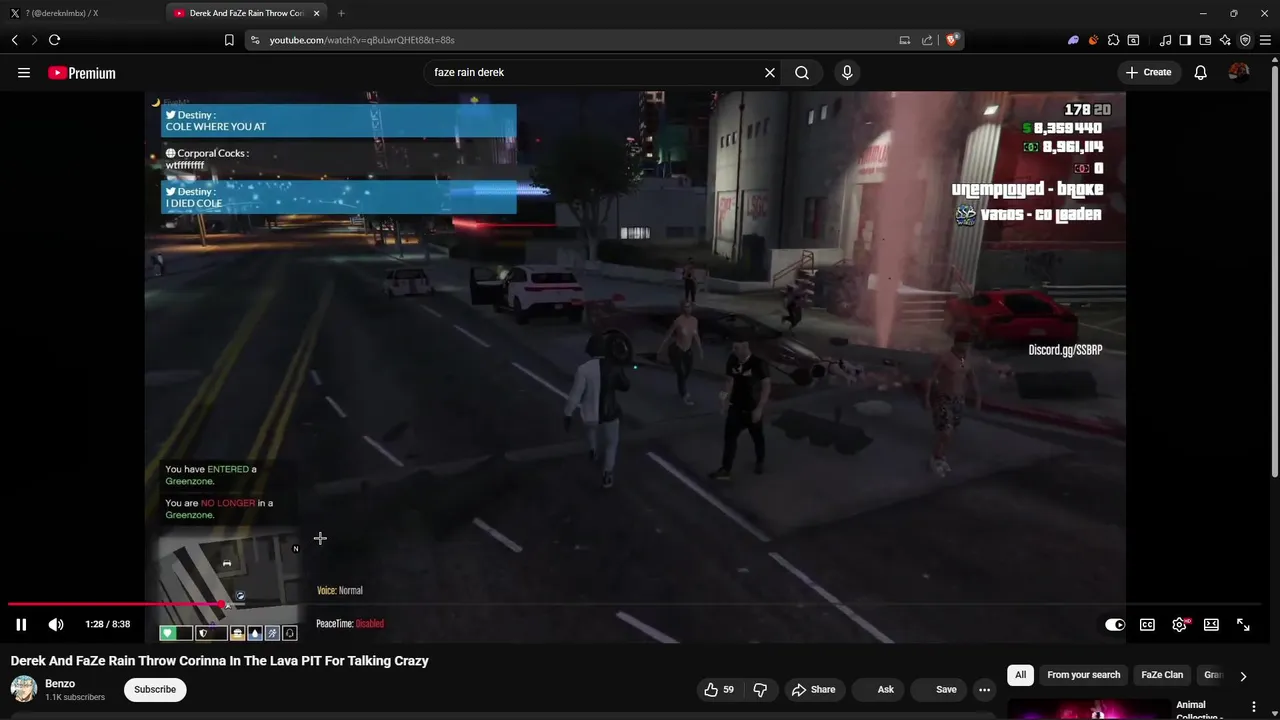1280x720 pixels.
Task: View site information icon in address bar
Action: point(255,40)
